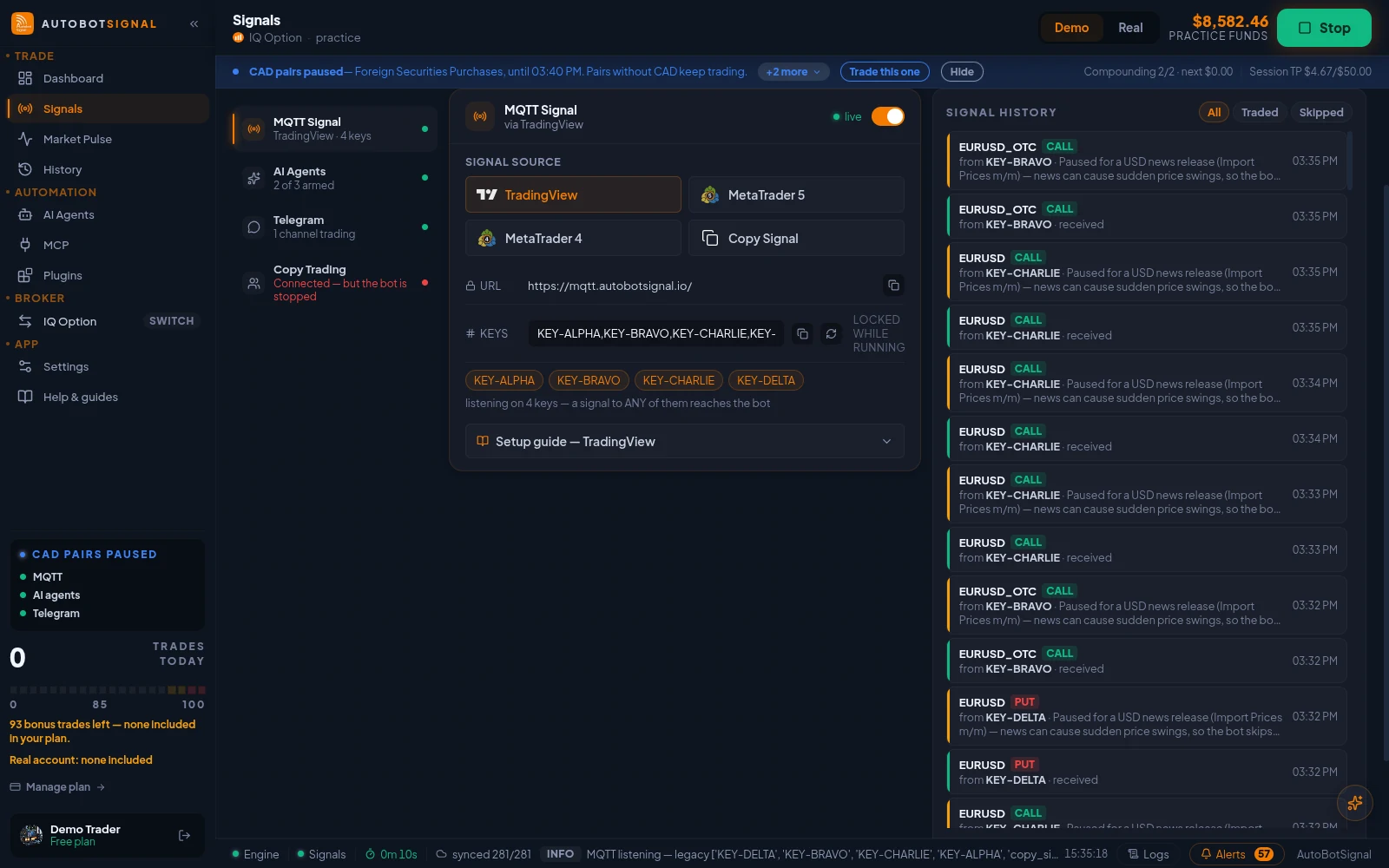Viewport: 1389px width, 868px height.
Task: Select the TradingView signal source
Action: (x=573, y=194)
